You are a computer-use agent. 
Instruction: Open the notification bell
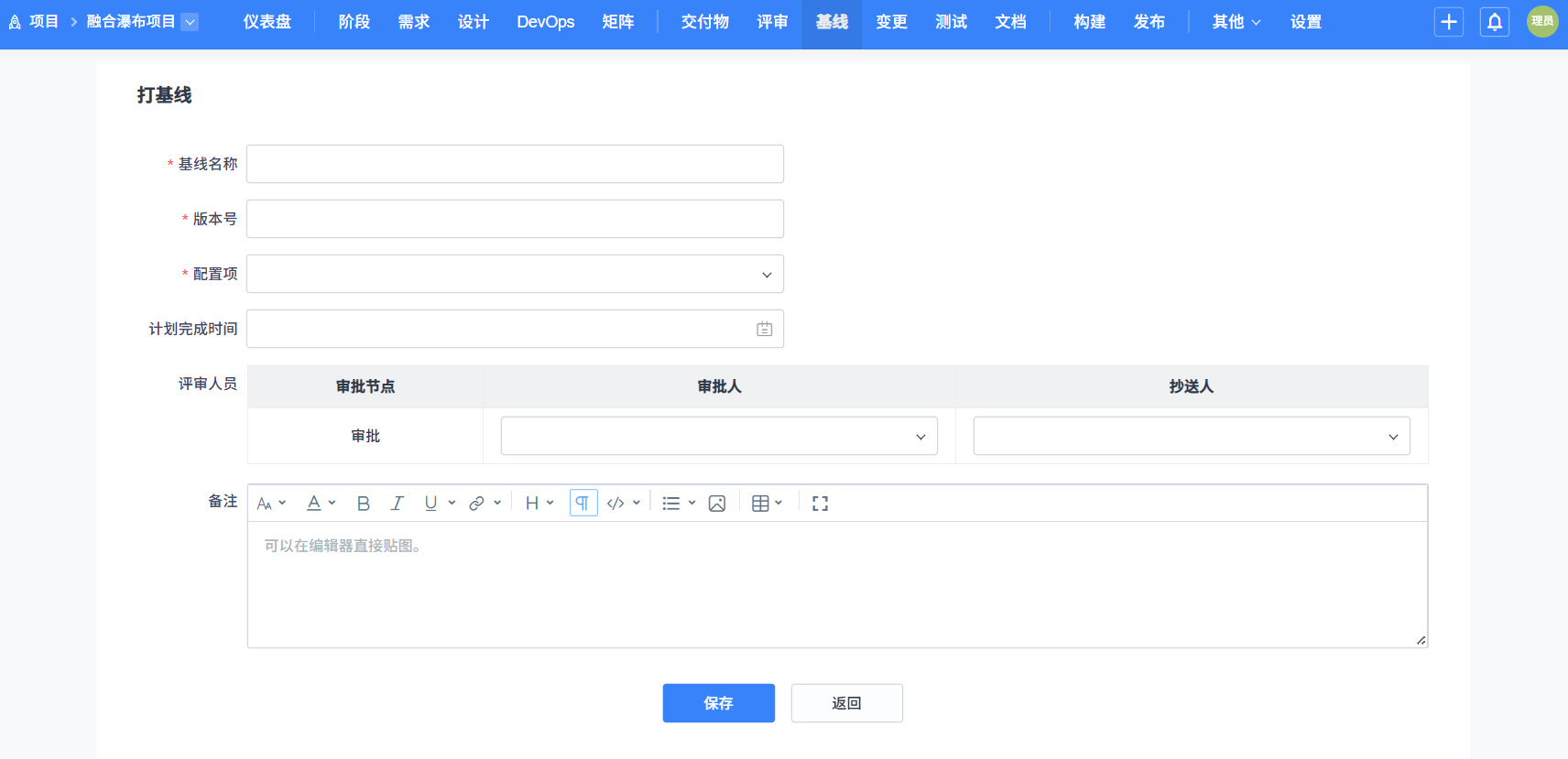pos(1494,22)
